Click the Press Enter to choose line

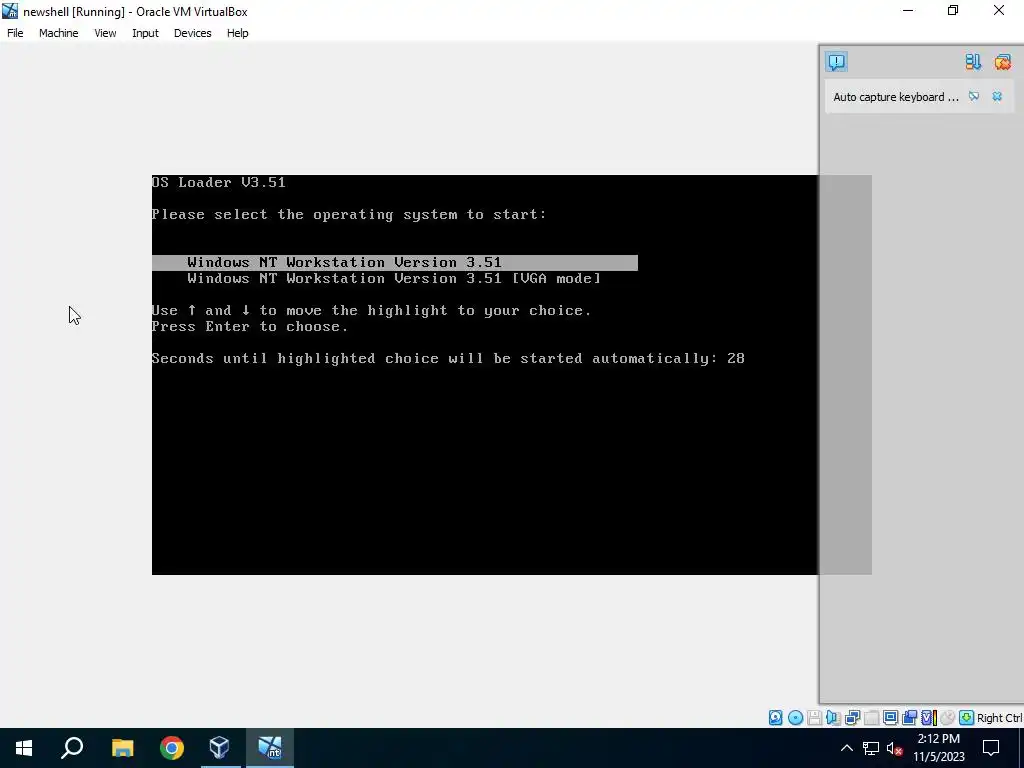coord(250,327)
